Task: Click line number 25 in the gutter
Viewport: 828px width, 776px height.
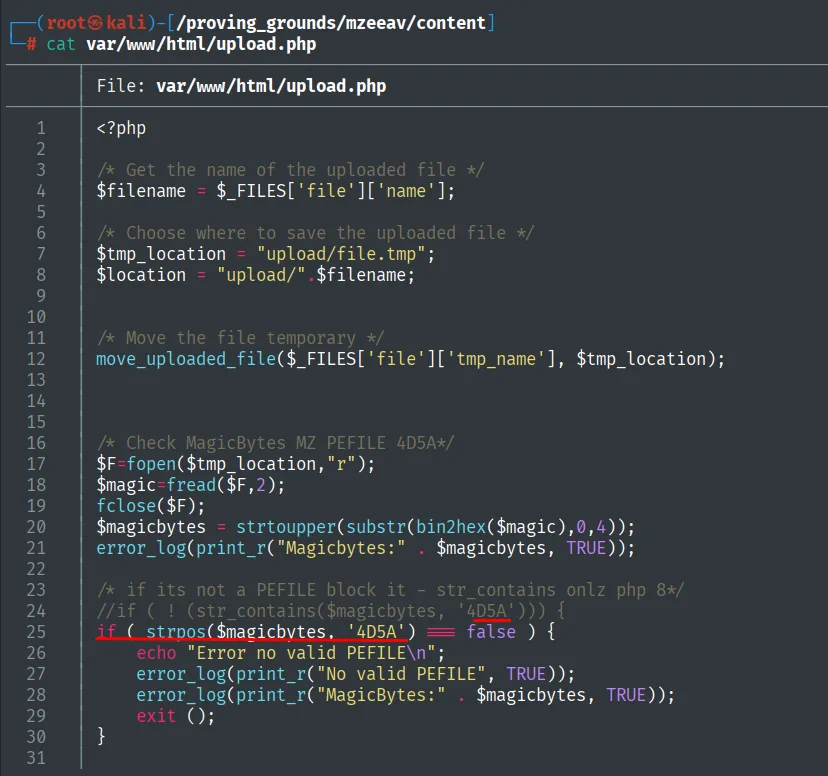Action: [36, 632]
